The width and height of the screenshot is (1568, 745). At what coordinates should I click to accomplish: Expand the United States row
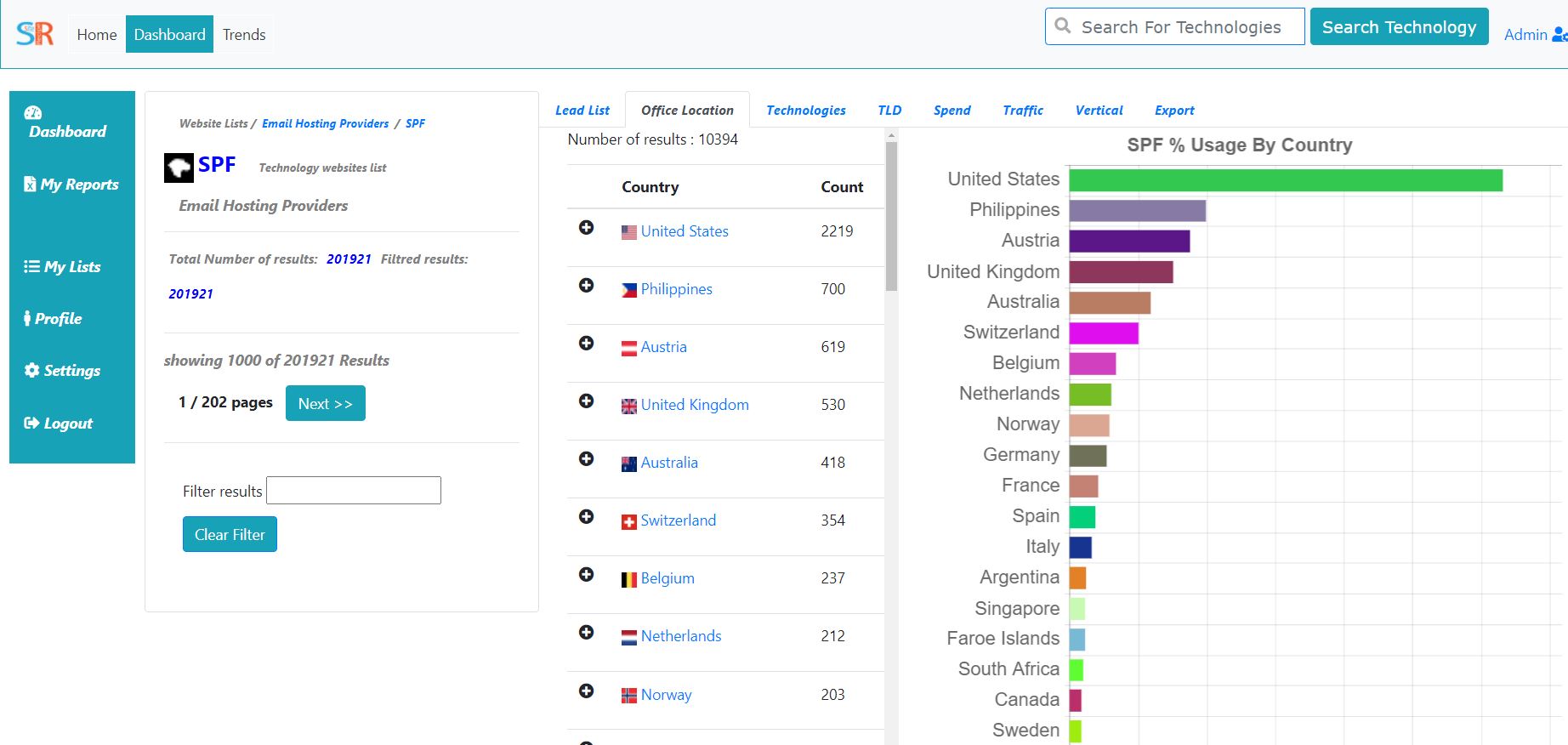pos(586,227)
